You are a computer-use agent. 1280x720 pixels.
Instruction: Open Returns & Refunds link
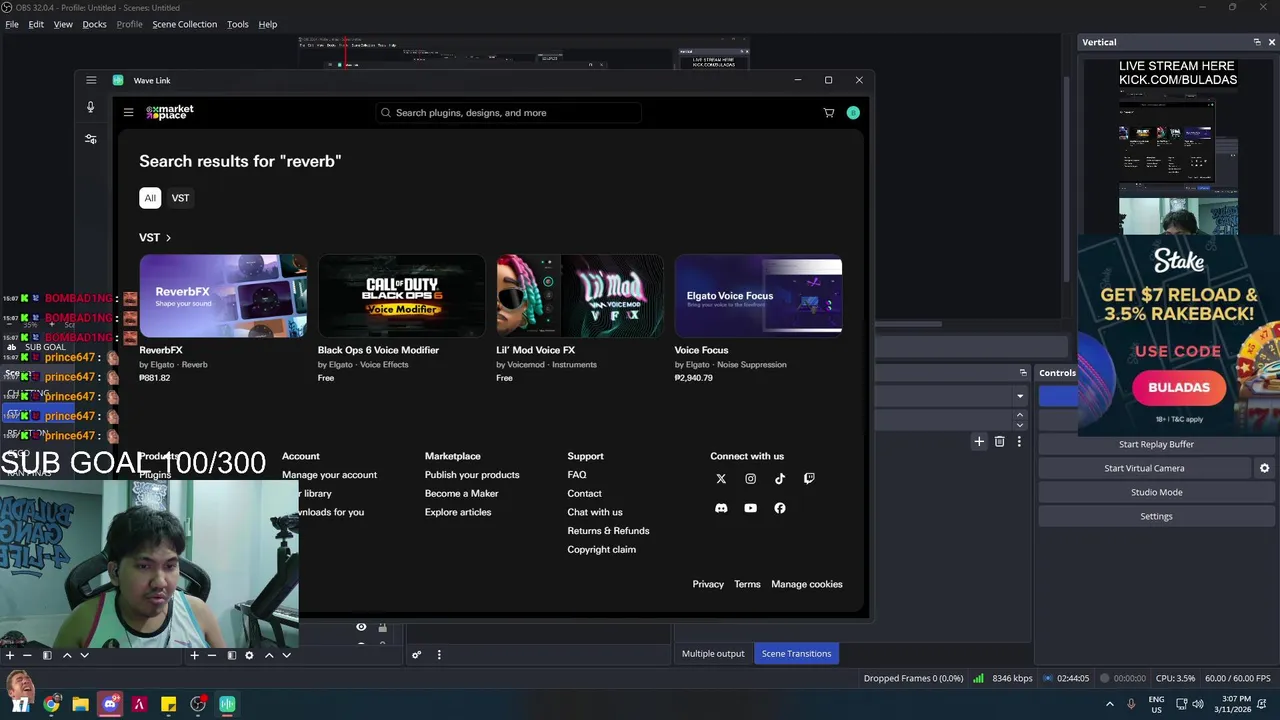(608, 531)
